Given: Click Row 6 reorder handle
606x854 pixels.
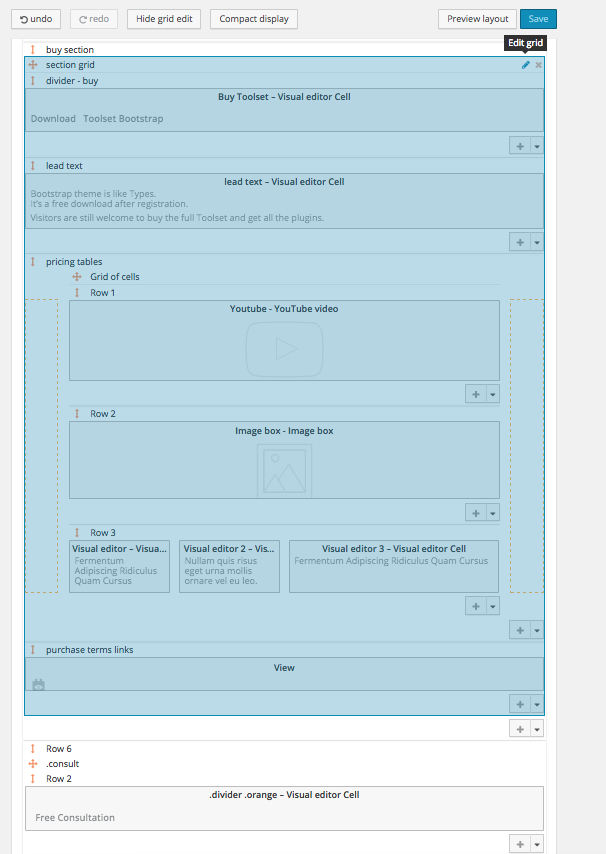Looking at the screenshot, I should click(x=33, y=749).
